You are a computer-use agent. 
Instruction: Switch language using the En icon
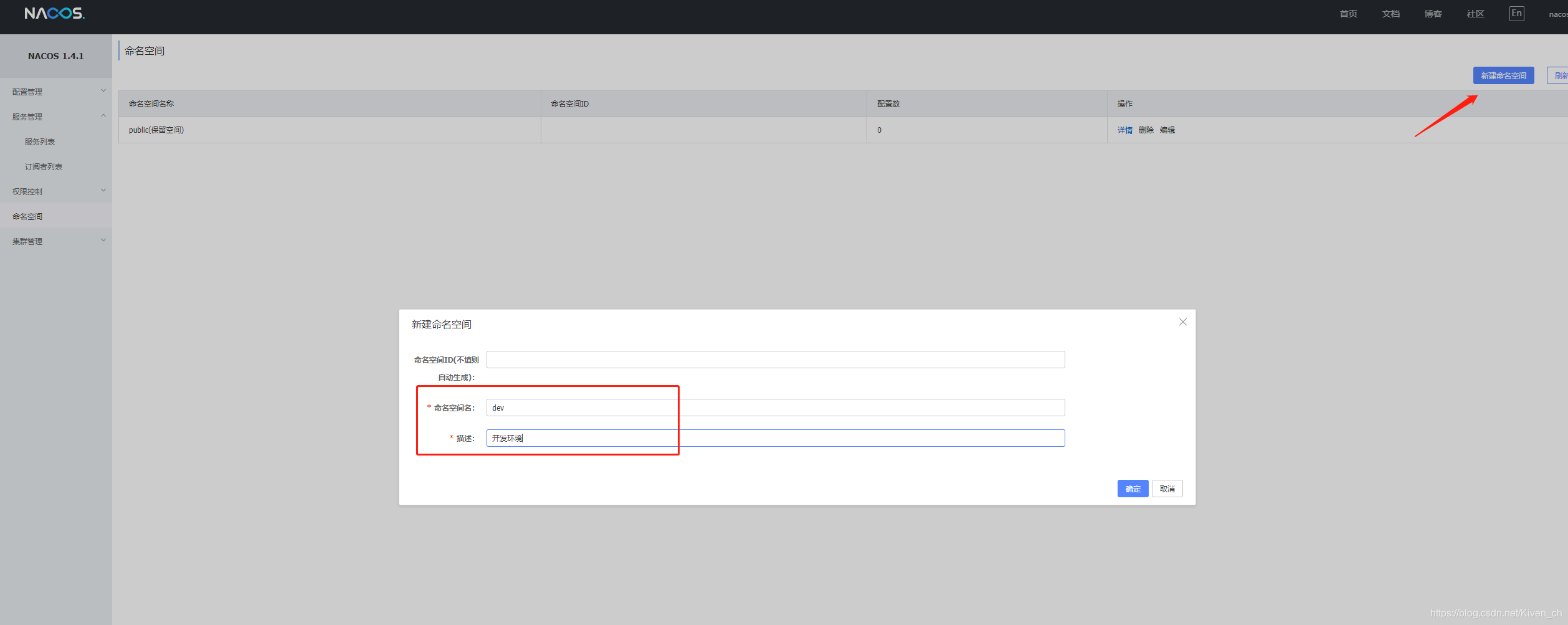point(1516,14)
